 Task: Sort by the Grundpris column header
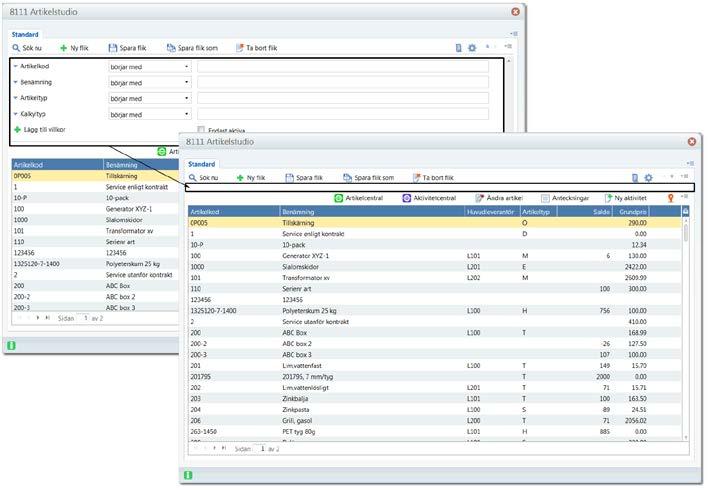click(631, 211)
